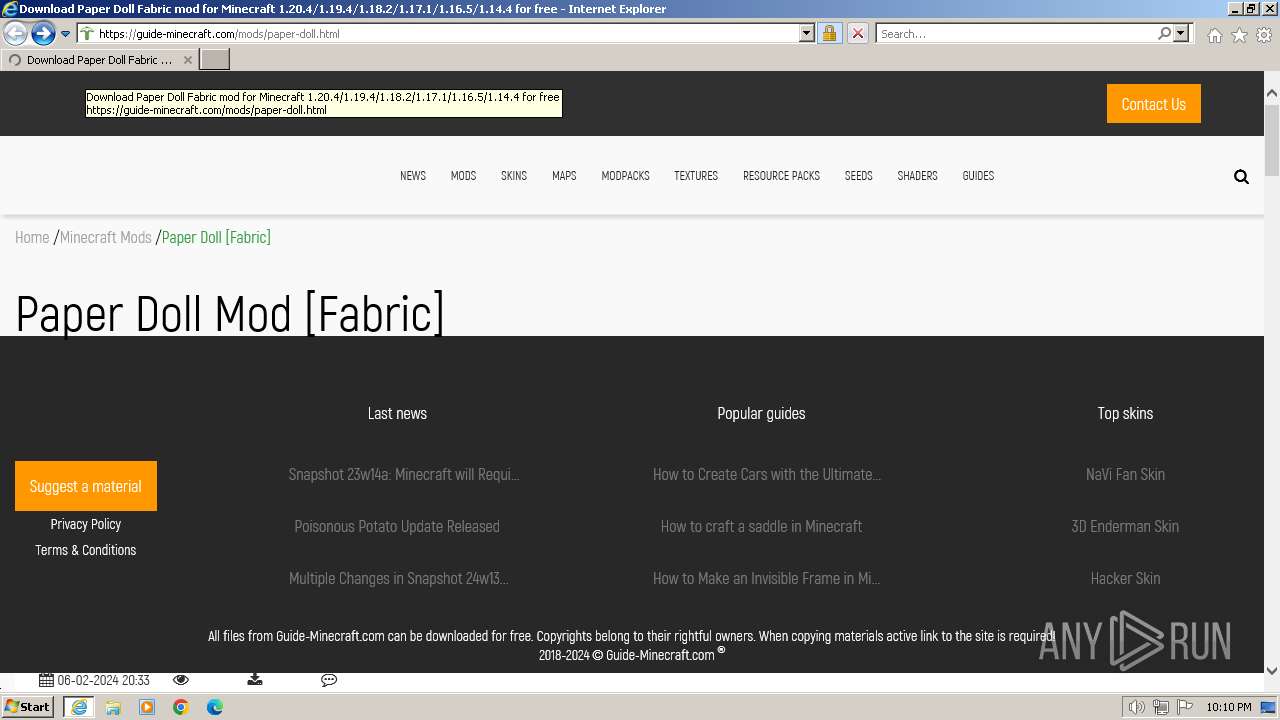
Task: Click the downloads count icon
Action: pyautogui.click(x=255, y=680)
